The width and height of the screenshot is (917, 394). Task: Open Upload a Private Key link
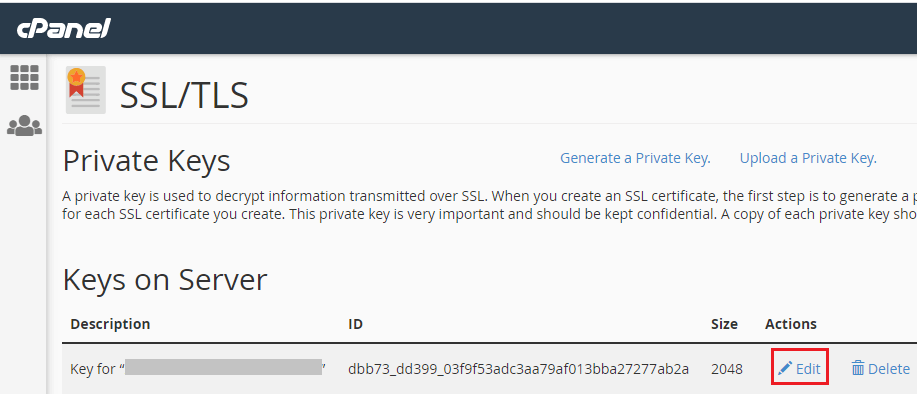click(x=808, y=158)
